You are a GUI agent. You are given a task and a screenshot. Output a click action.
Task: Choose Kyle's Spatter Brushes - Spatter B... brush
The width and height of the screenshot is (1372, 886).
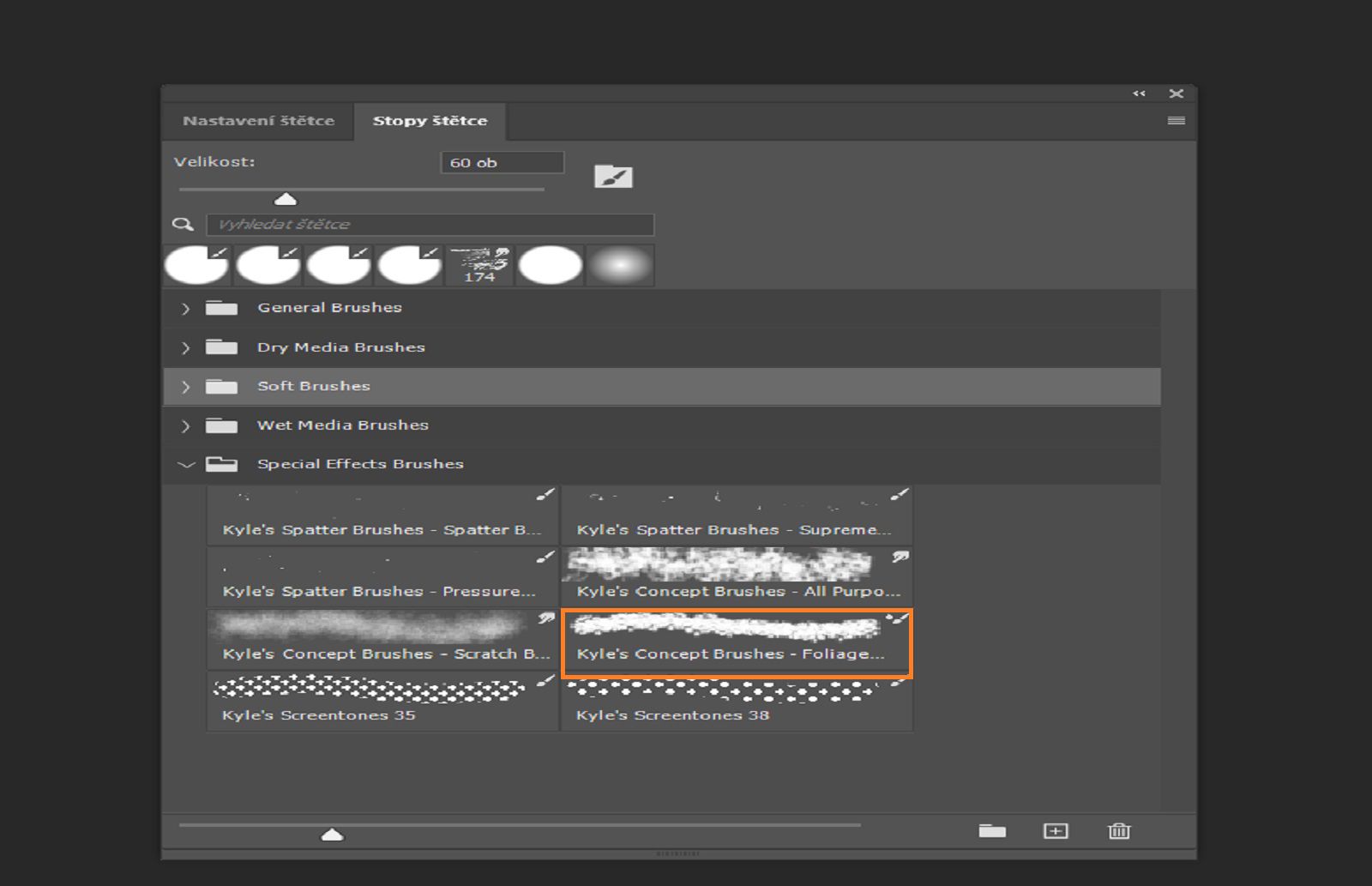pyautogui.click(x=382, y=515)
